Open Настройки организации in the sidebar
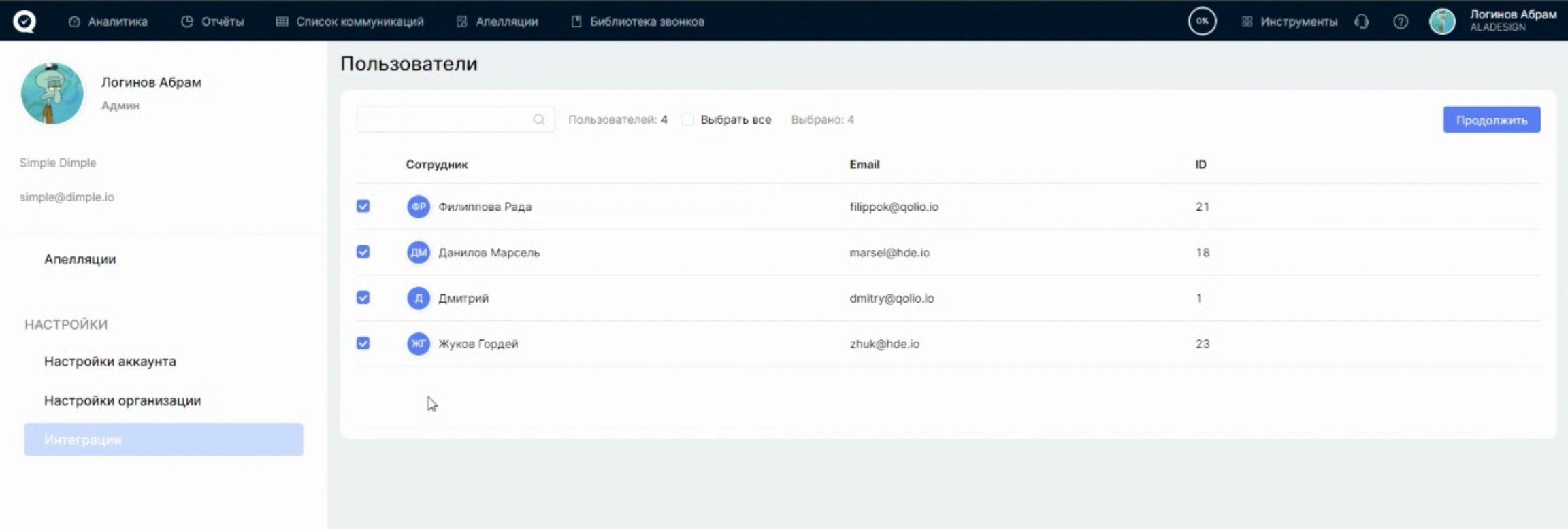This screenshot has width=1568, height=529. pyautogui.click(x=122, y=400)
